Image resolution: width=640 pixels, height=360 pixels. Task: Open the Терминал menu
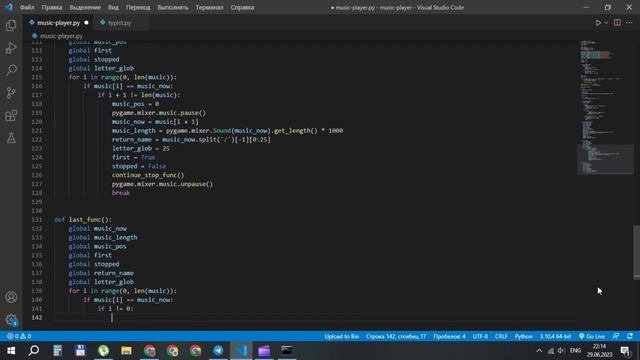[x=209, y=7]
